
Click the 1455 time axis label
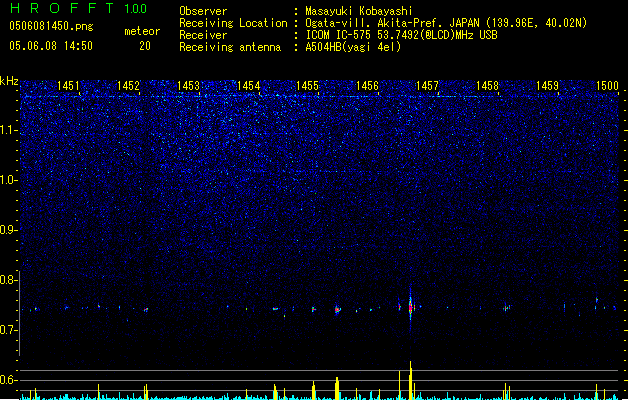[x=307, y=85]
